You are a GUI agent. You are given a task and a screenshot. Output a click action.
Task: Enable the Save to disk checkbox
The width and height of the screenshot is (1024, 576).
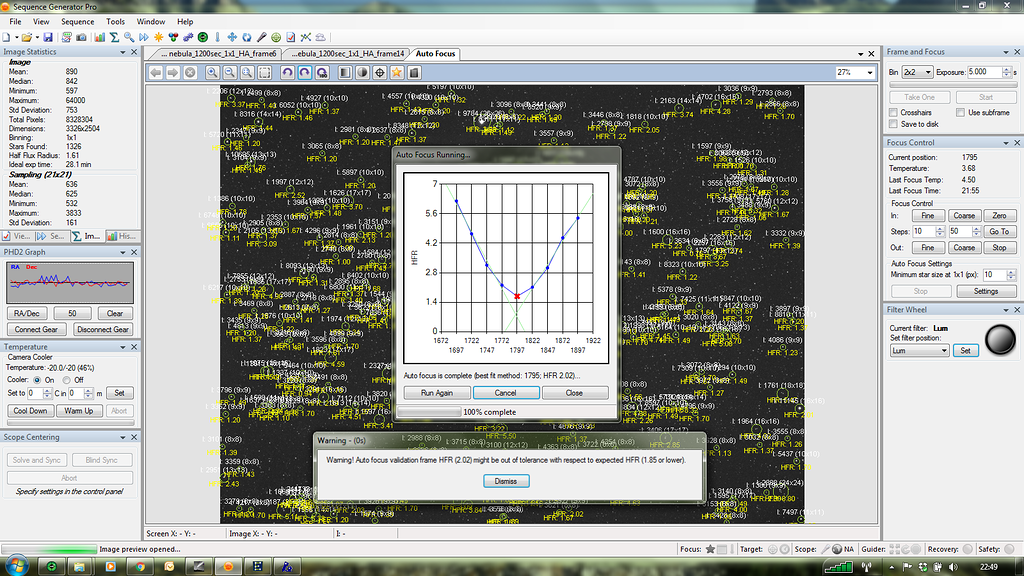(891, 123)
